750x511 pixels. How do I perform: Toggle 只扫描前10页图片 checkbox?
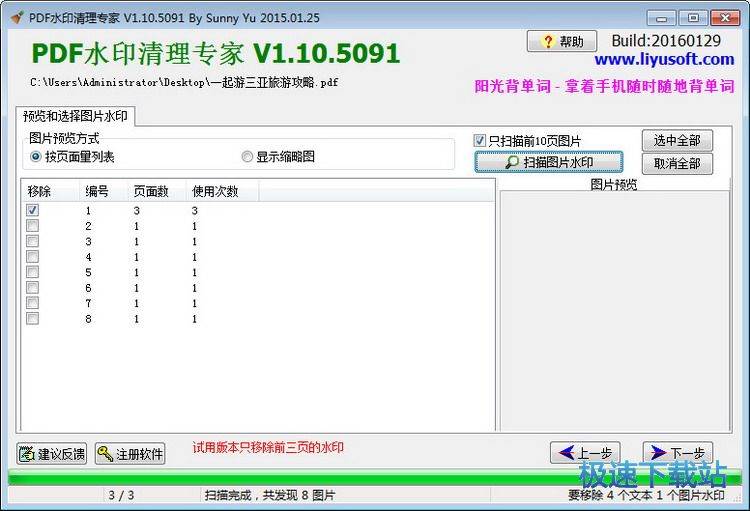pos(480,141)
